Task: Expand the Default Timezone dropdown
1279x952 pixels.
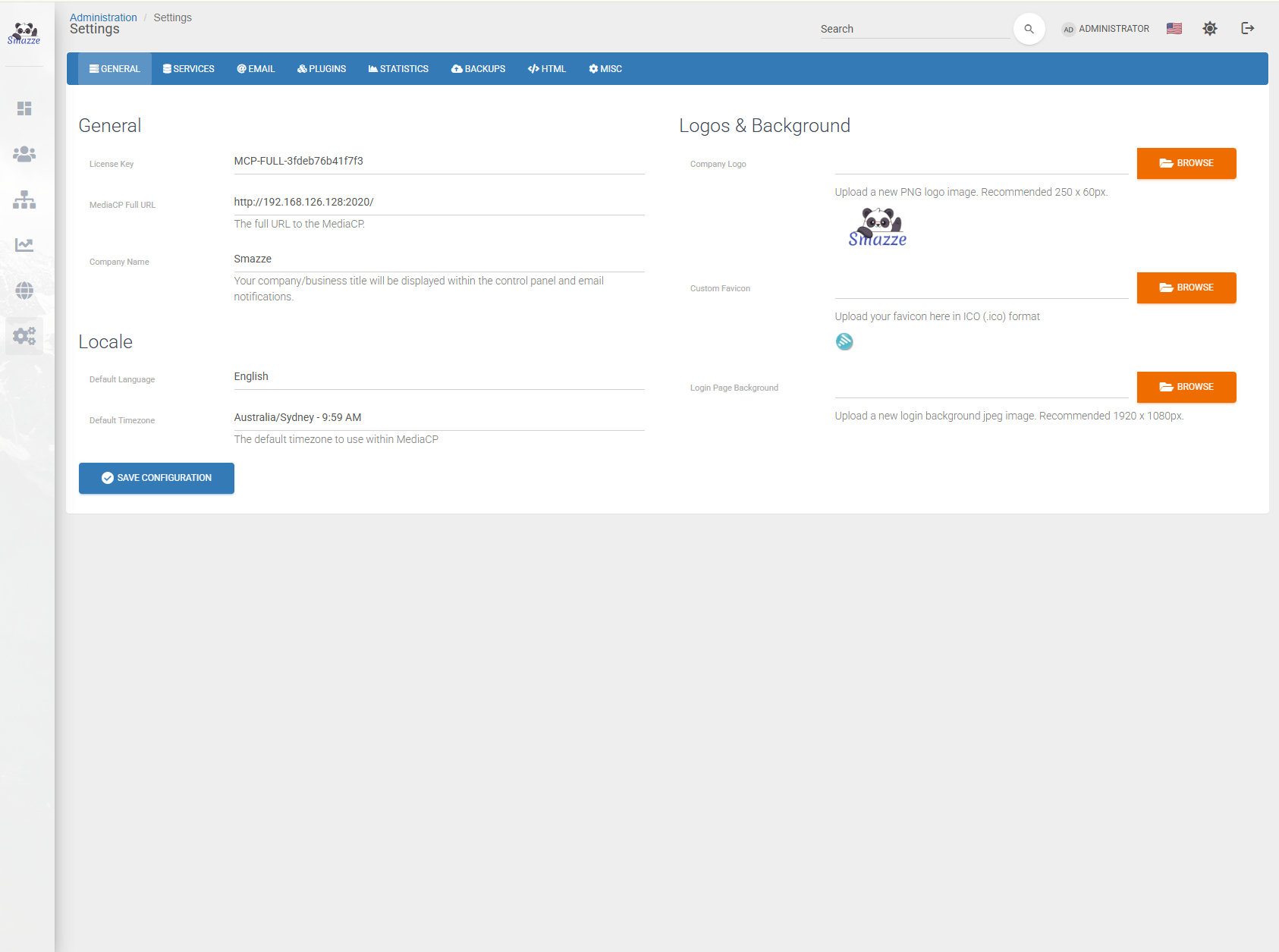Action: coord(438,418)
